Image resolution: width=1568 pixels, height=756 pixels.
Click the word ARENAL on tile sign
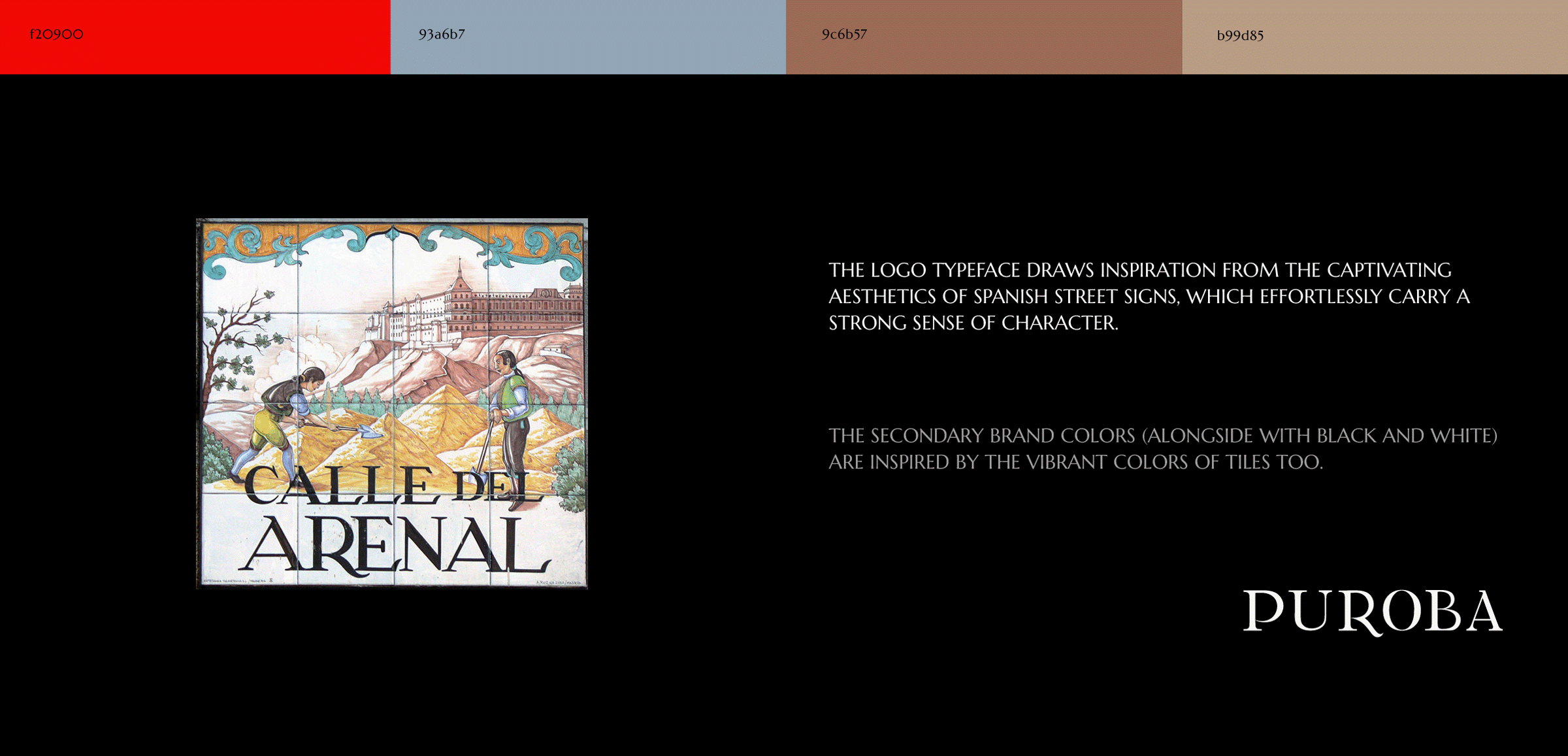click(x=395, y=544)
